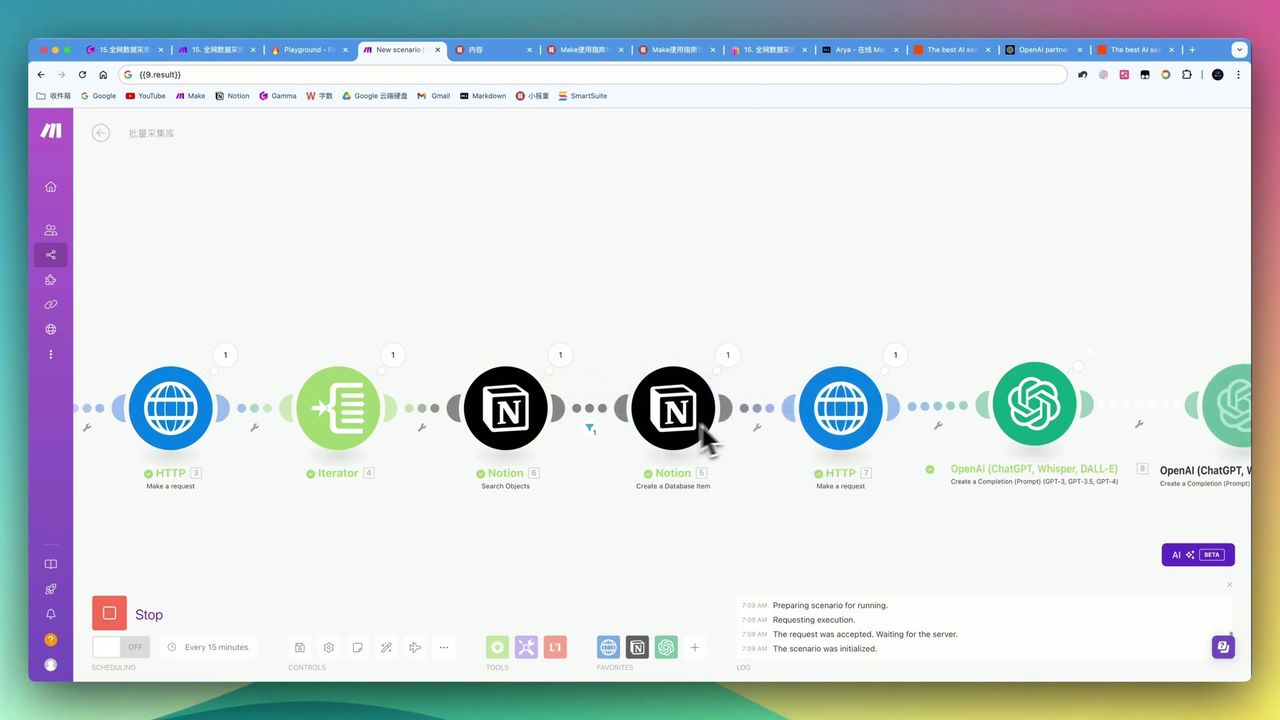
Task: Expand the sidebar three-dot More menu
Action: click(x=51, y=354)
